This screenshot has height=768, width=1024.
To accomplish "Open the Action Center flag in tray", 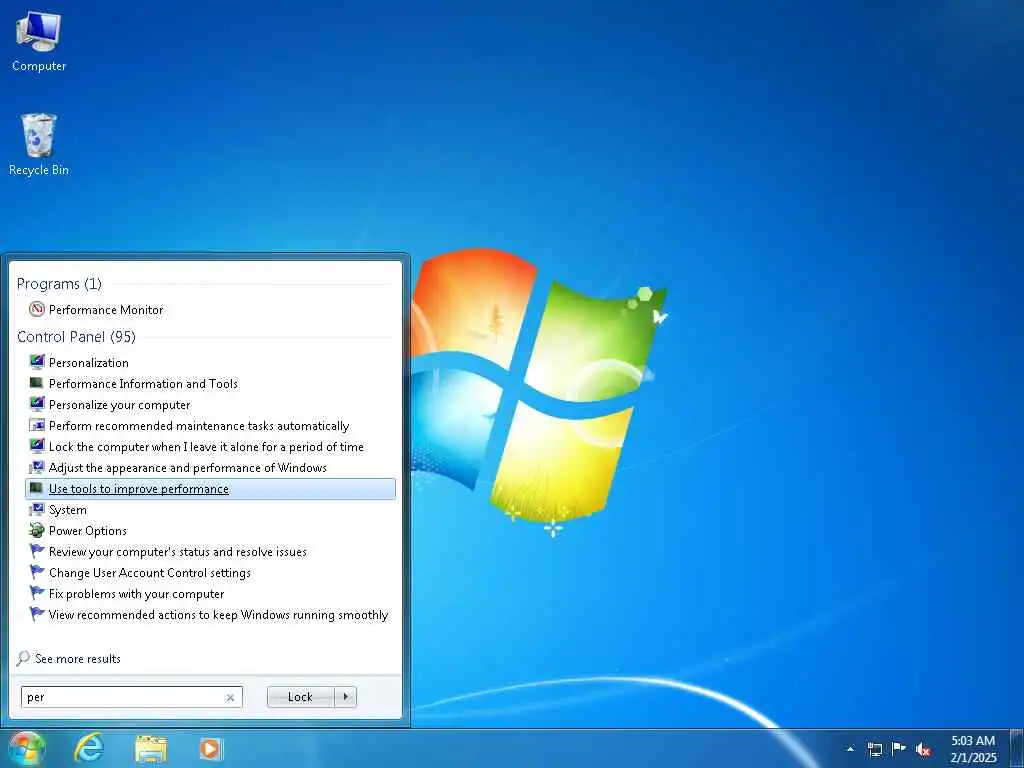I will (x=899, y=749).
